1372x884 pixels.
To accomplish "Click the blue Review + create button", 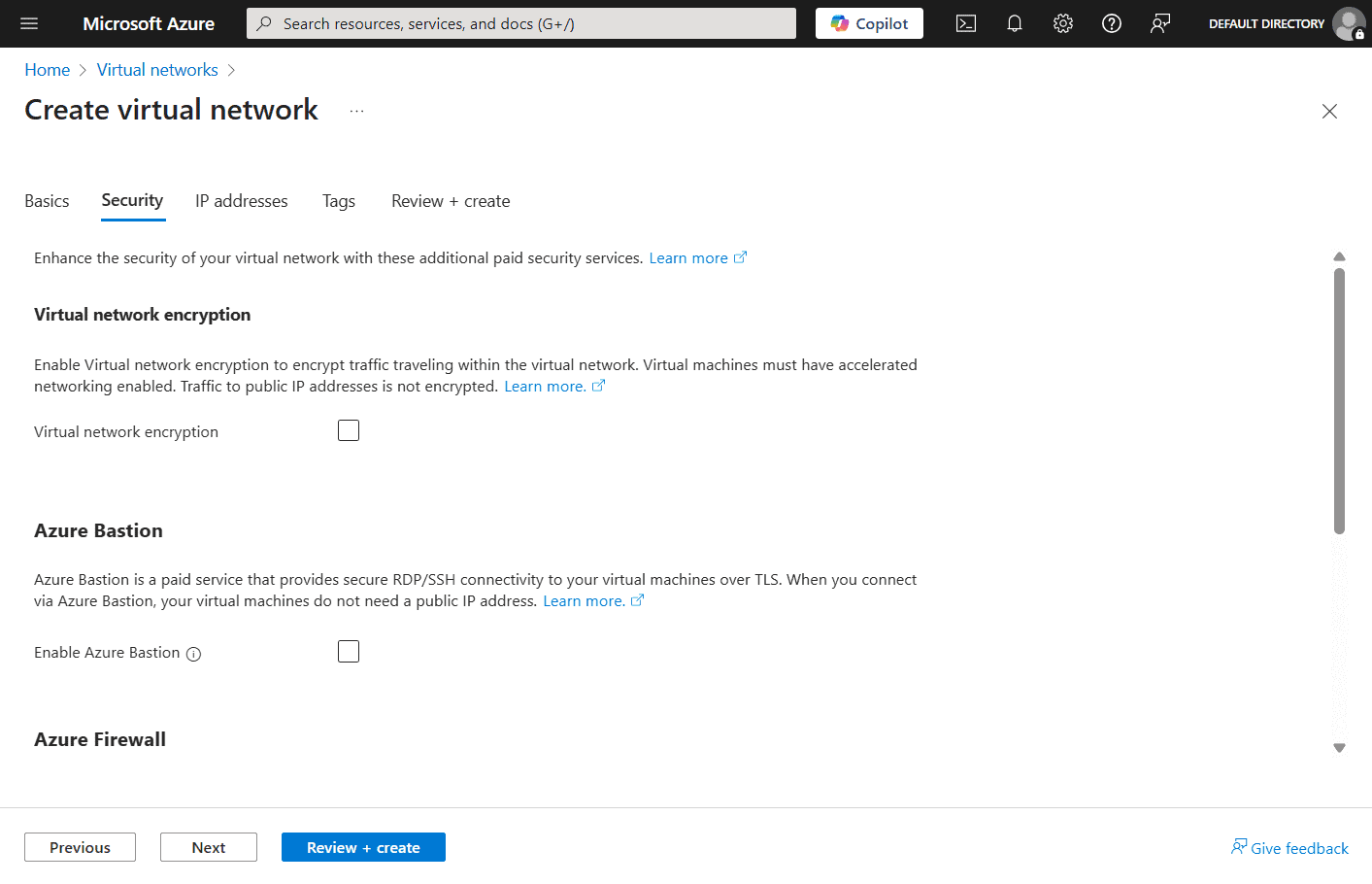I will 363,847.
